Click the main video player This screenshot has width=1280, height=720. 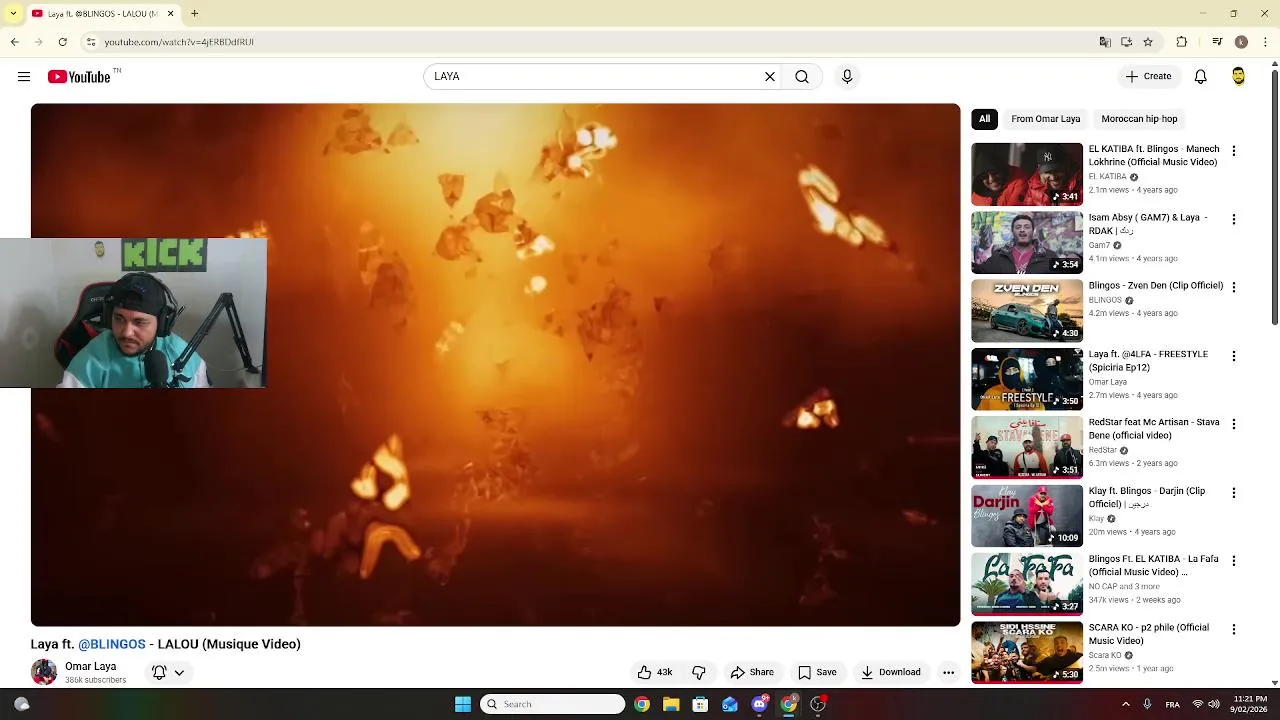click(x=495, y=365)
